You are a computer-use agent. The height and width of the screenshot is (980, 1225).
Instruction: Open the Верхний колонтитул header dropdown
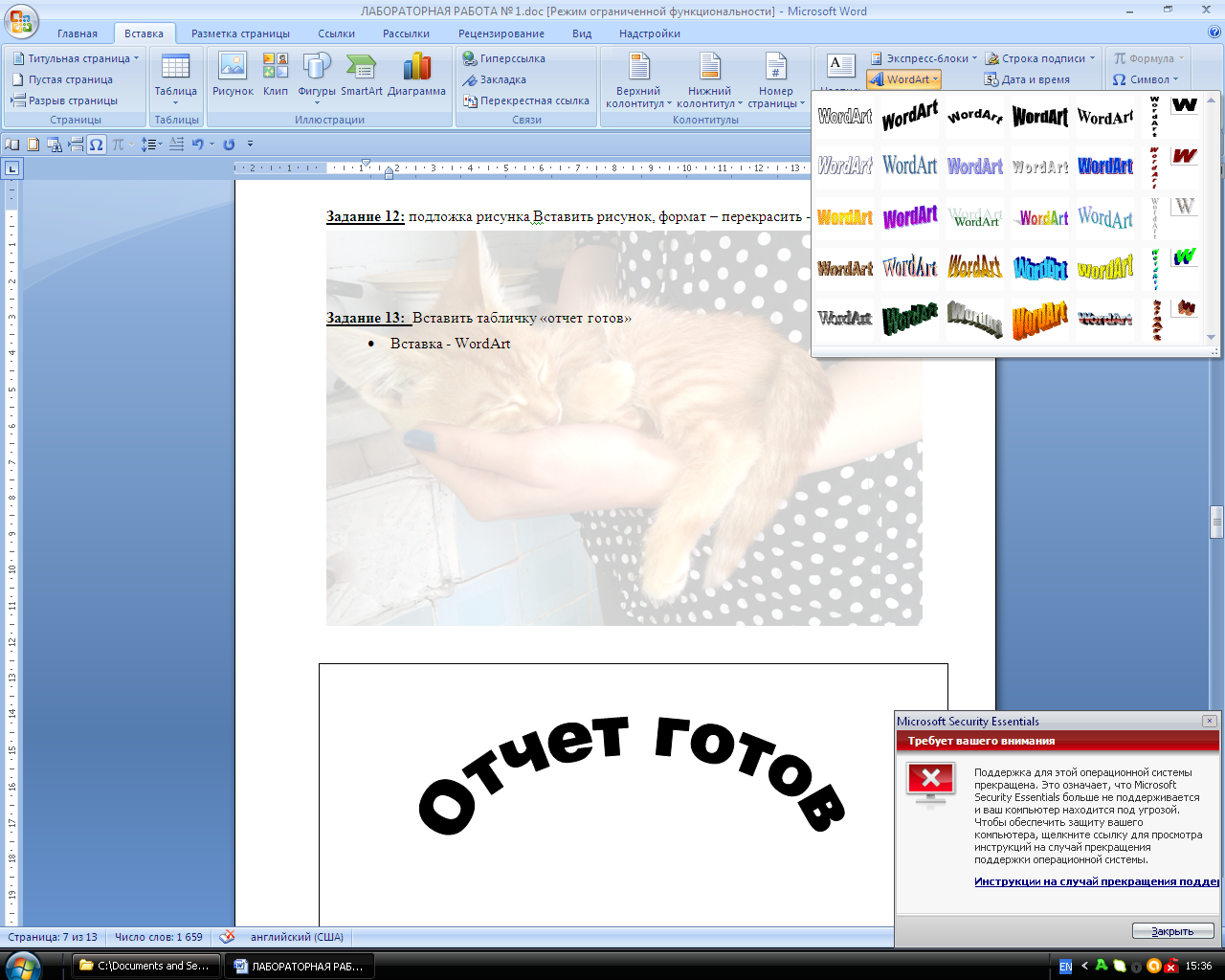pyautogui.click(x=637, y=81)
